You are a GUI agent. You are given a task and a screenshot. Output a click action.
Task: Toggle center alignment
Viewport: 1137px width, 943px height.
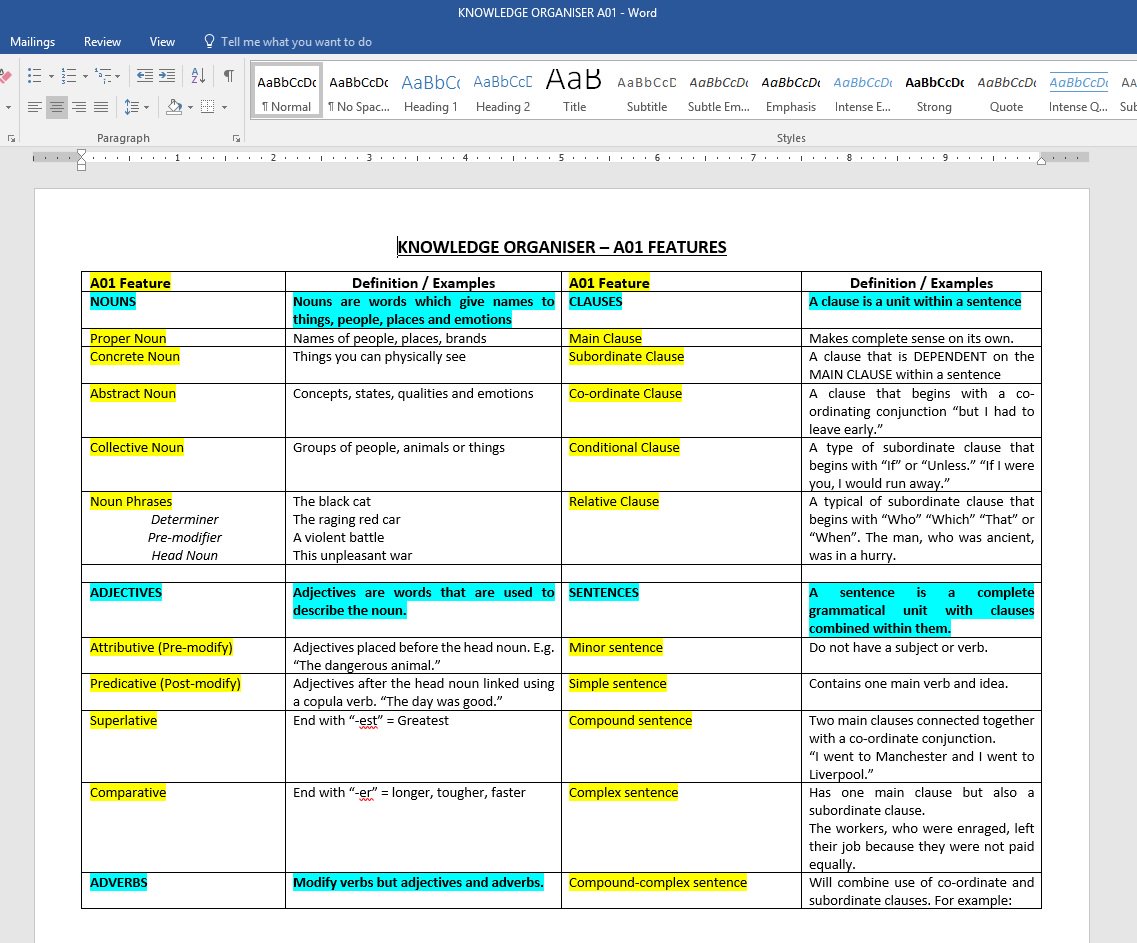point(57,107)
